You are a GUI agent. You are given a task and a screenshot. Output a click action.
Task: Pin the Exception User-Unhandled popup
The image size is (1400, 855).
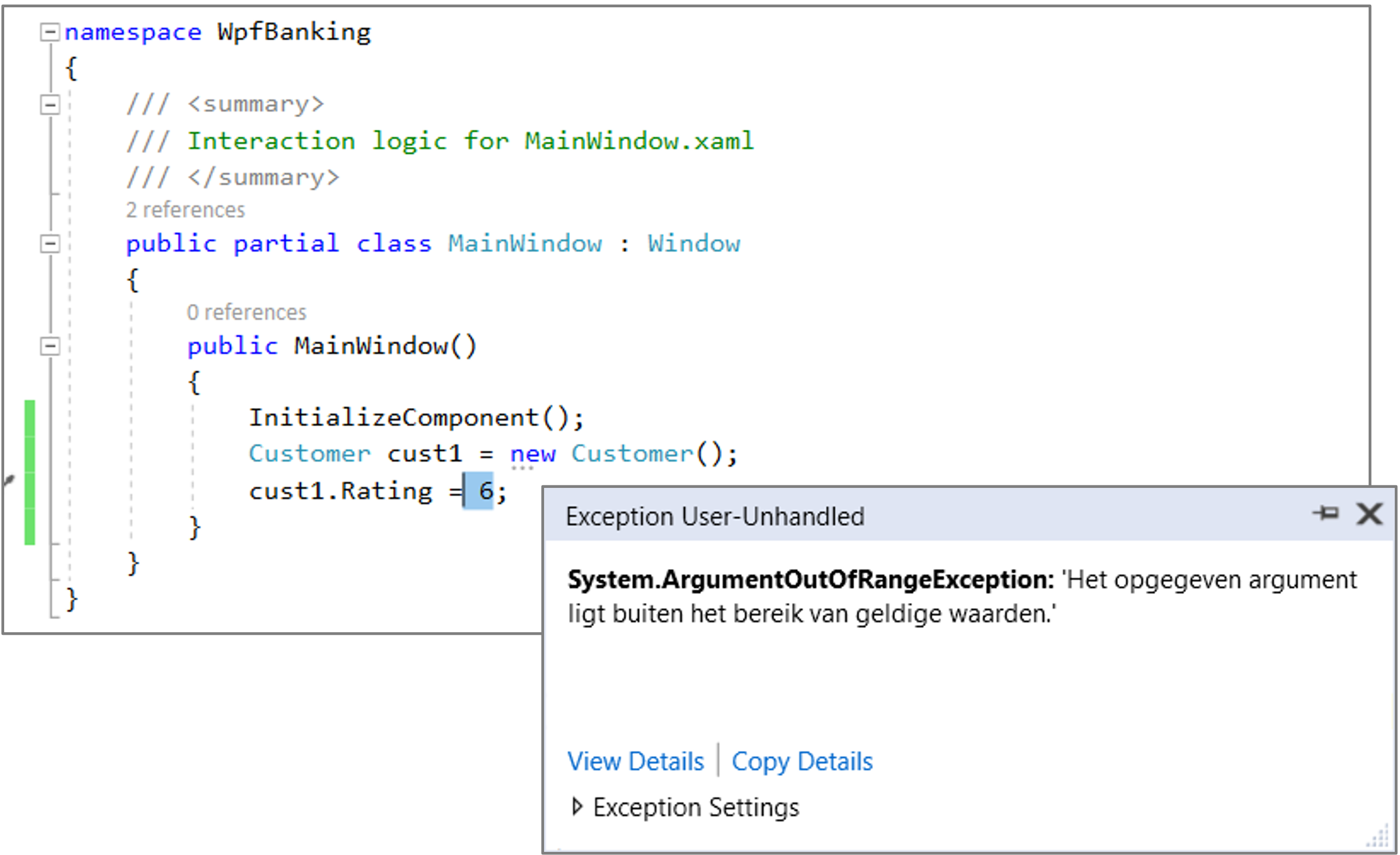point(1326,514)
